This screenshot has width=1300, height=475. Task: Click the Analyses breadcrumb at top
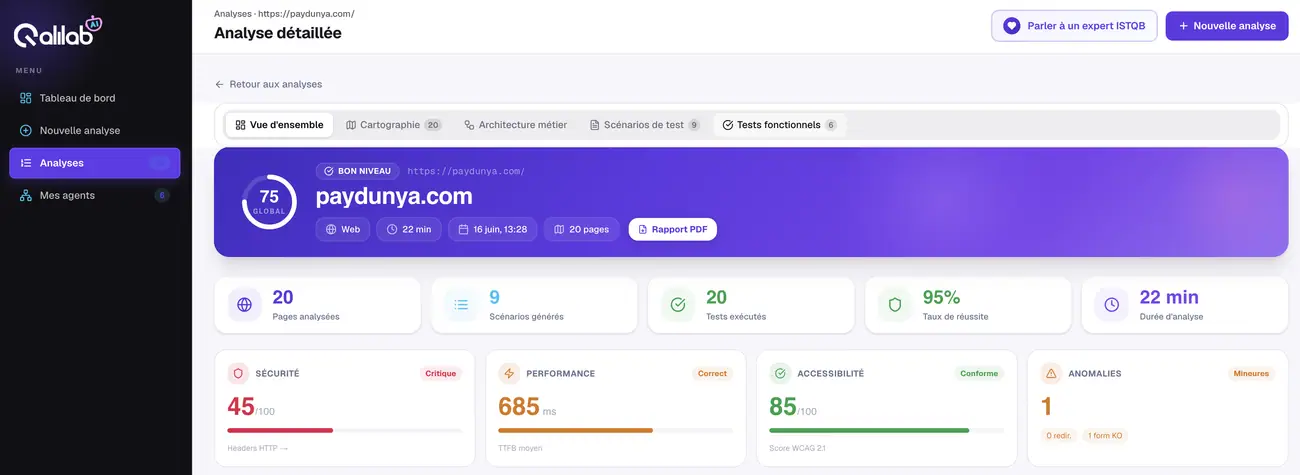point(234,14)
